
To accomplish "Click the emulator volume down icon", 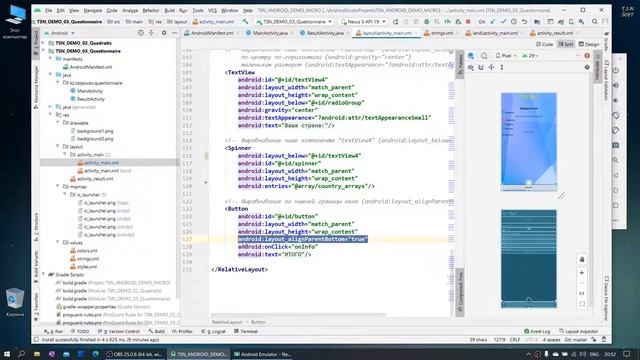I will [x=616, y=100].
